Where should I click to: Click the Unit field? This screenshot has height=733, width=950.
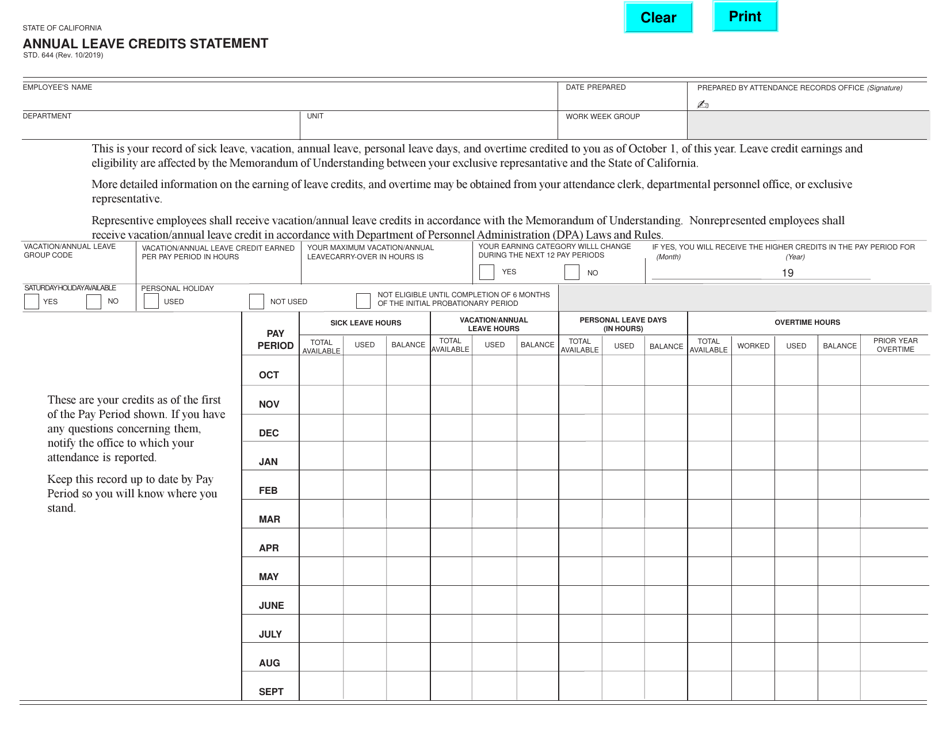coord(420,125)
